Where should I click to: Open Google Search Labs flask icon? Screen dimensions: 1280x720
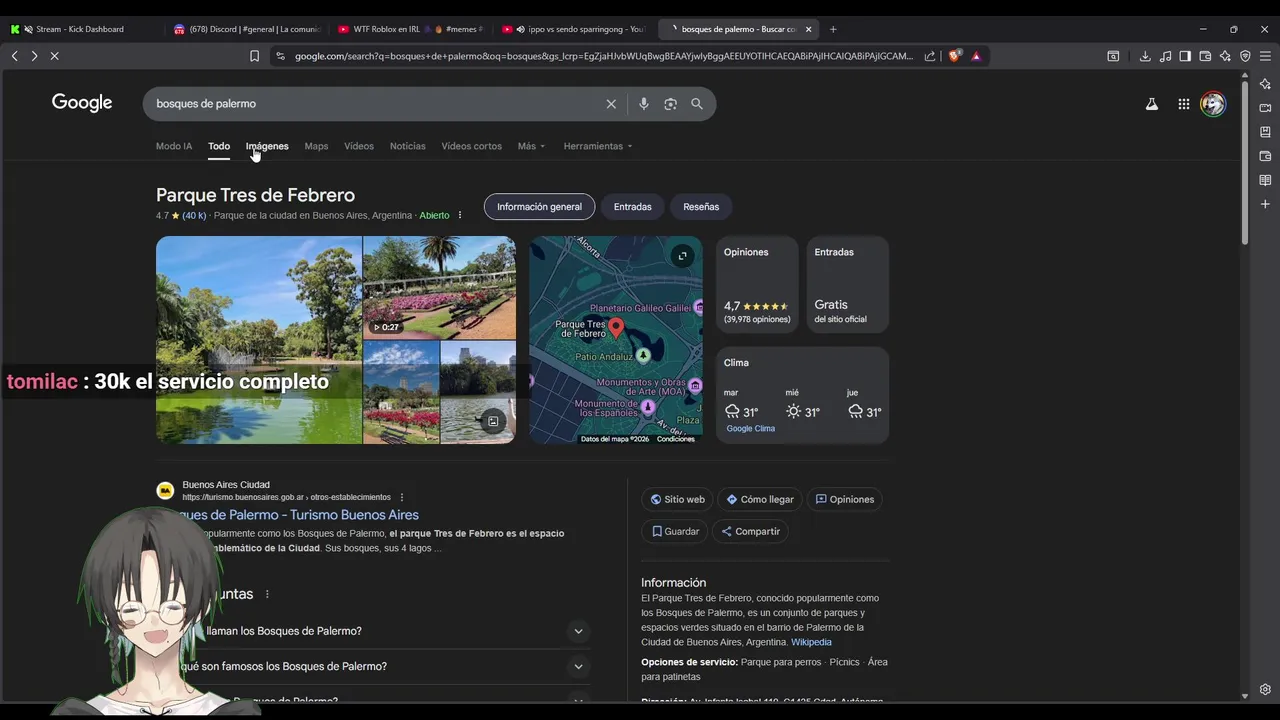click(x=1152, y=104)
